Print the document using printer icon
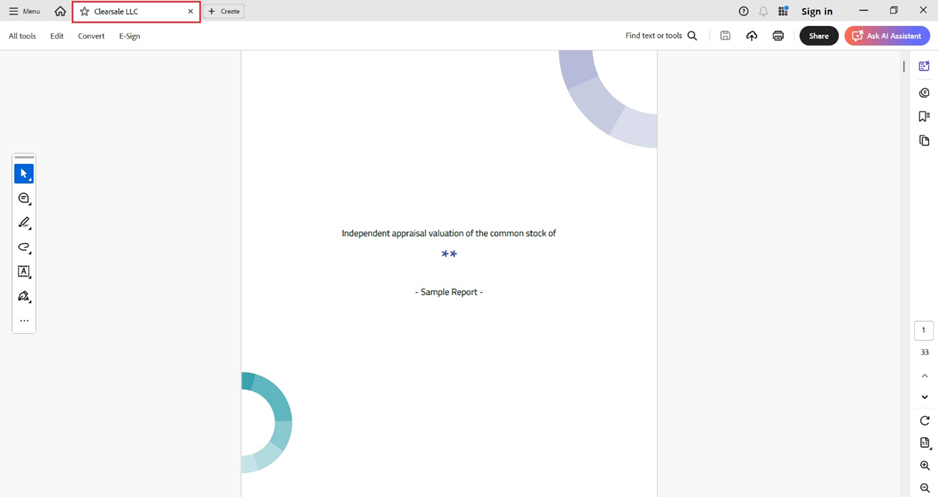The width and height of the screenshot is (938, 497). (778, 36)
